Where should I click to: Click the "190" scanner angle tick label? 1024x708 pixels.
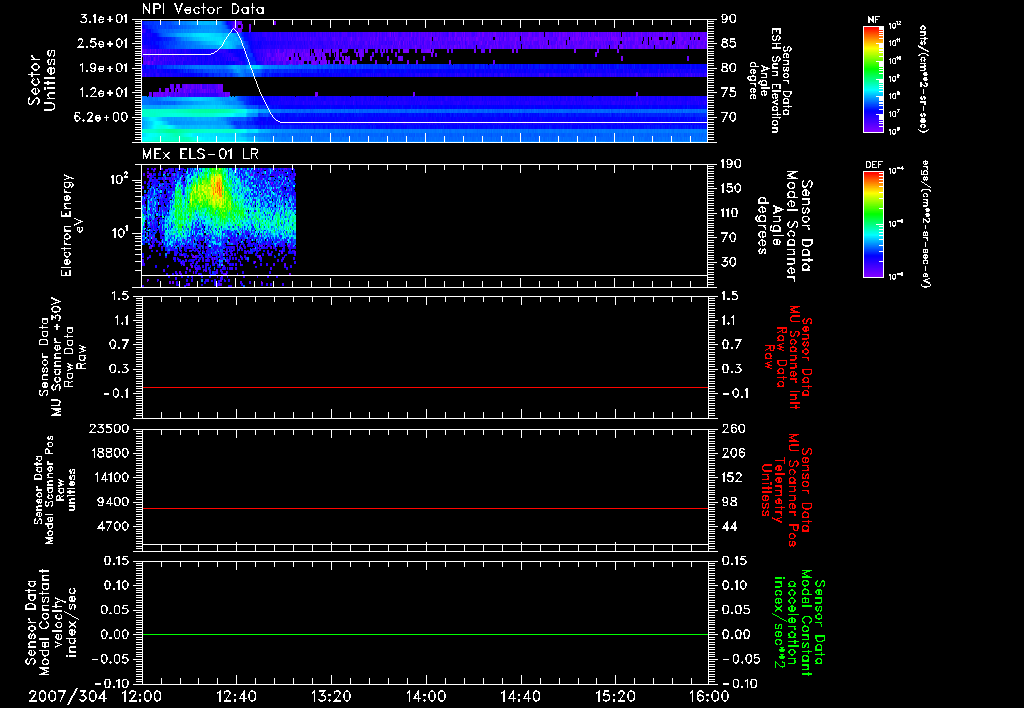(732, 164)
